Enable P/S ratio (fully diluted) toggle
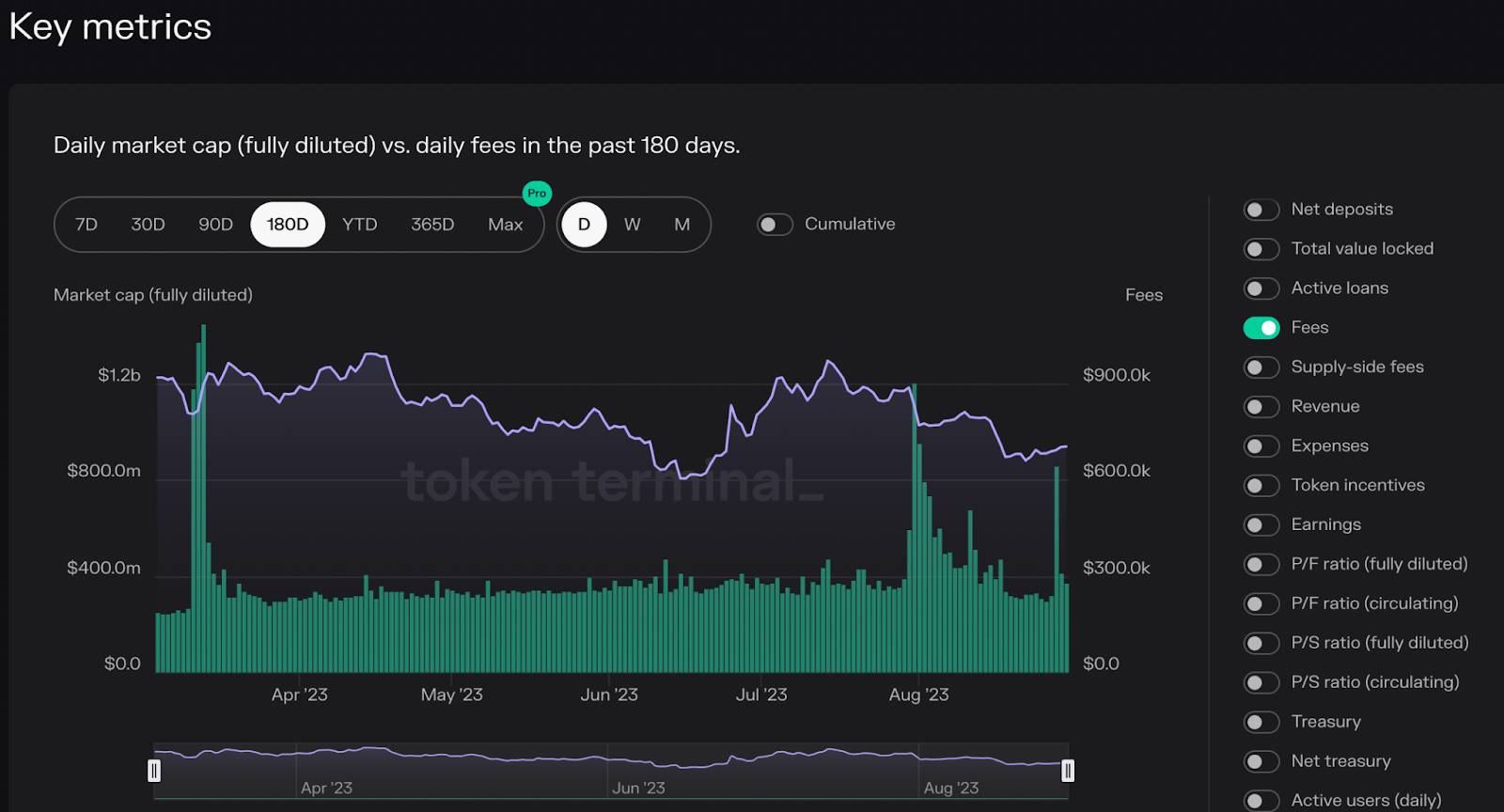The image size is (1504, 812). [x=1261, y=644]
